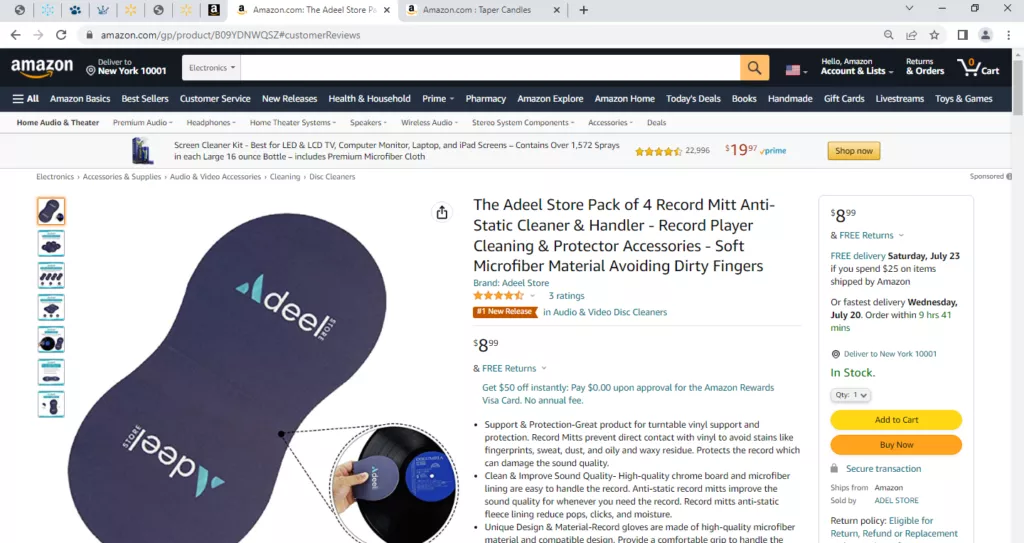
Task: Expand the Electronics search category dropdown
Action: pyautogui.click(x=211, y=68)
